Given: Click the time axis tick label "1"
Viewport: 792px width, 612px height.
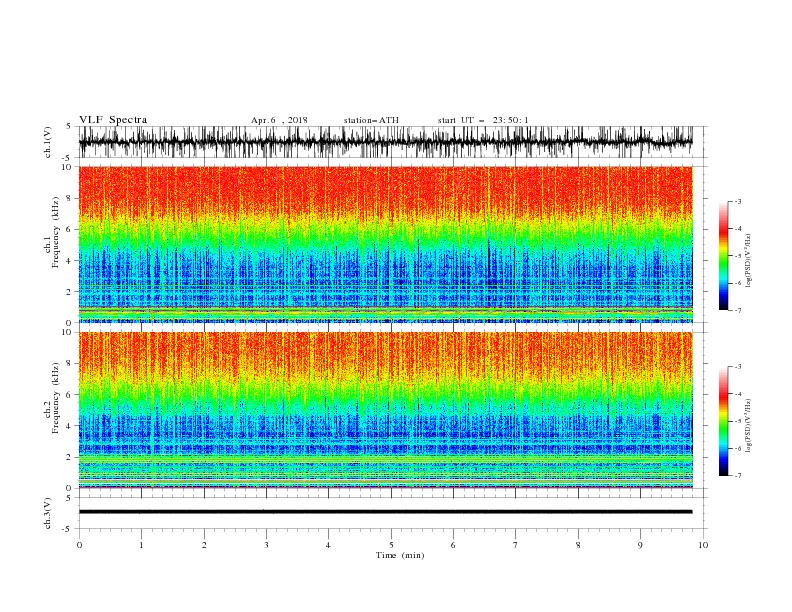Looking at the screenshot, I should [141, 545].
